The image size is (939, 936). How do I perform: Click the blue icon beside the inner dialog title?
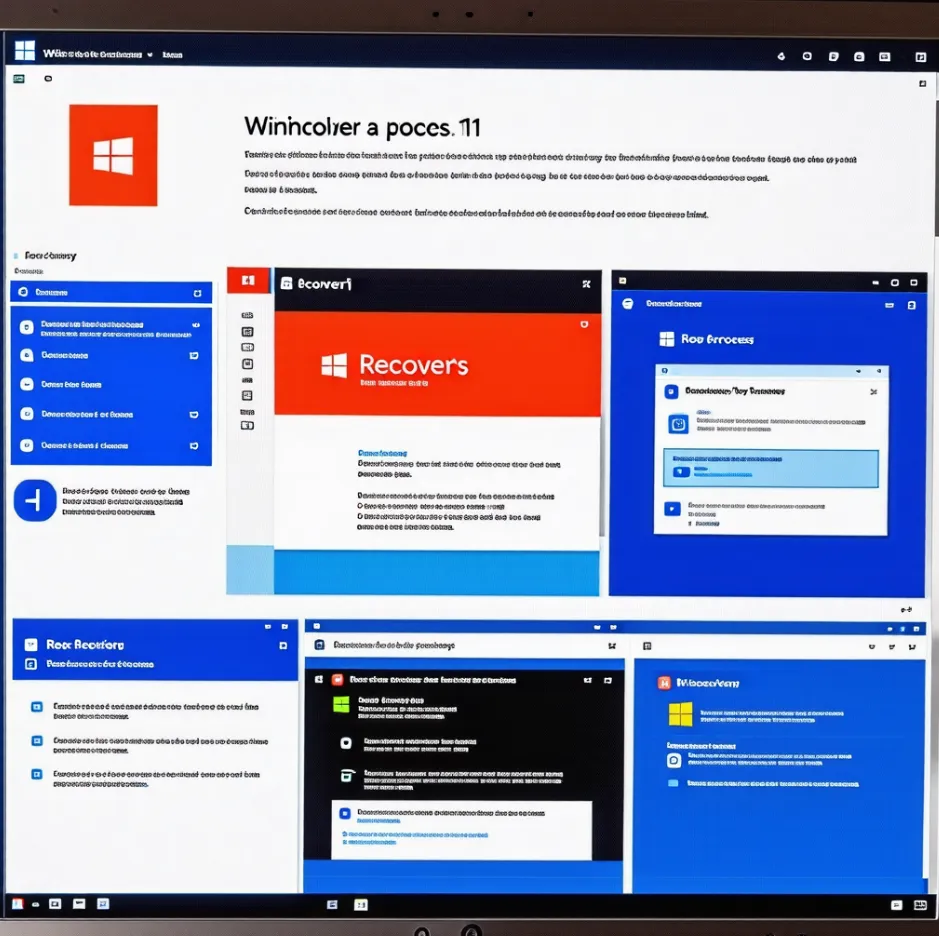coord(671,392)
